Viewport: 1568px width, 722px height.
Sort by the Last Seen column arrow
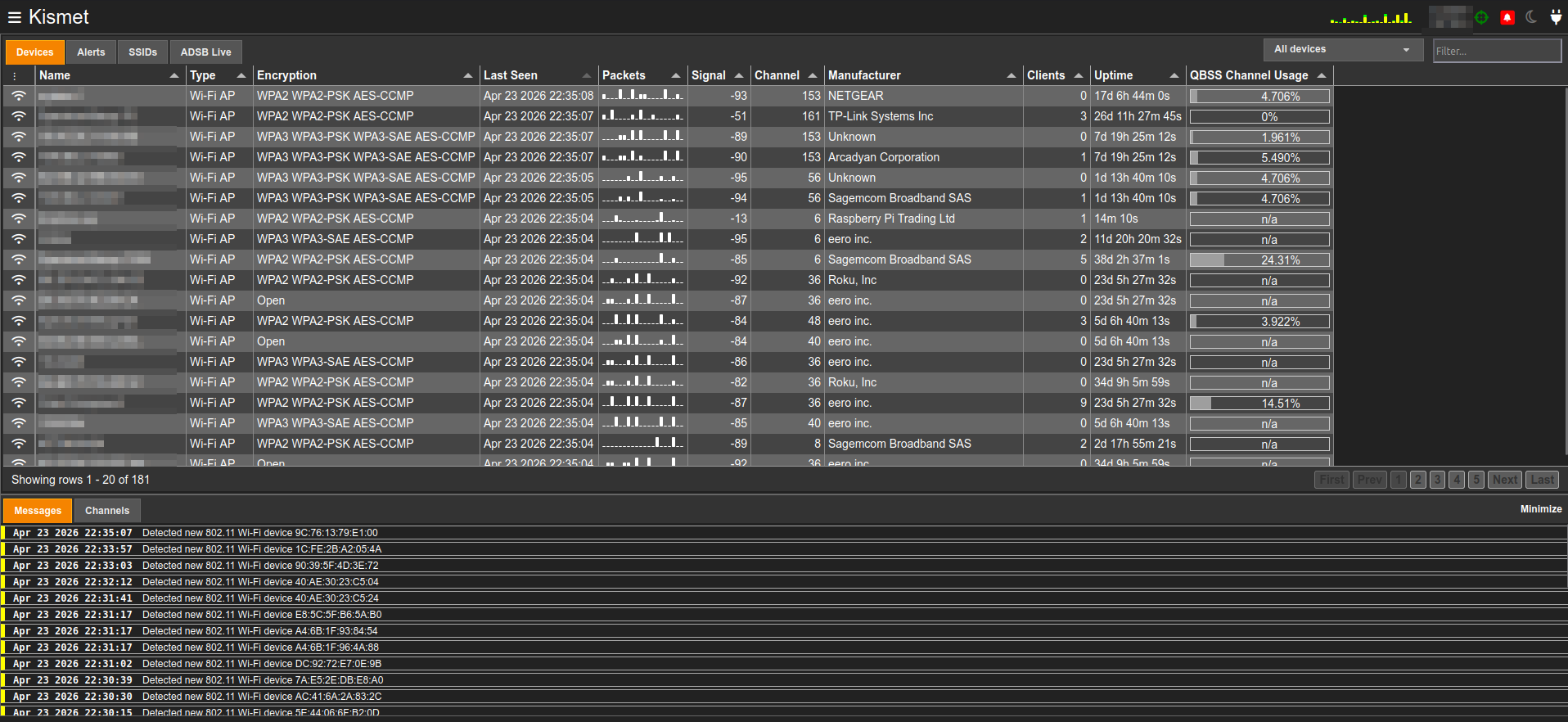click(586, 75)
